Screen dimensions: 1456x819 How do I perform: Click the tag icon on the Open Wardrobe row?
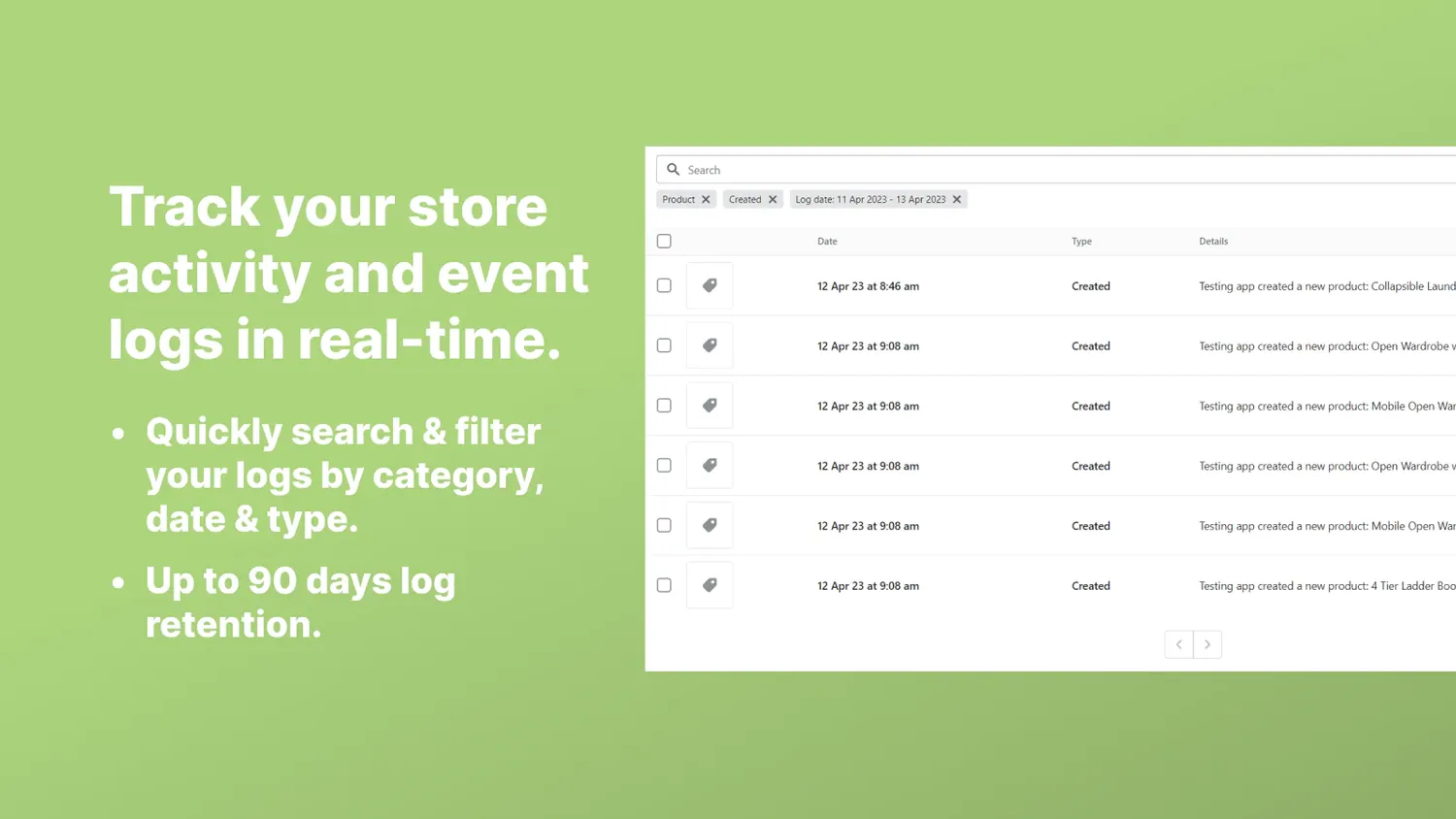(710, 344)
